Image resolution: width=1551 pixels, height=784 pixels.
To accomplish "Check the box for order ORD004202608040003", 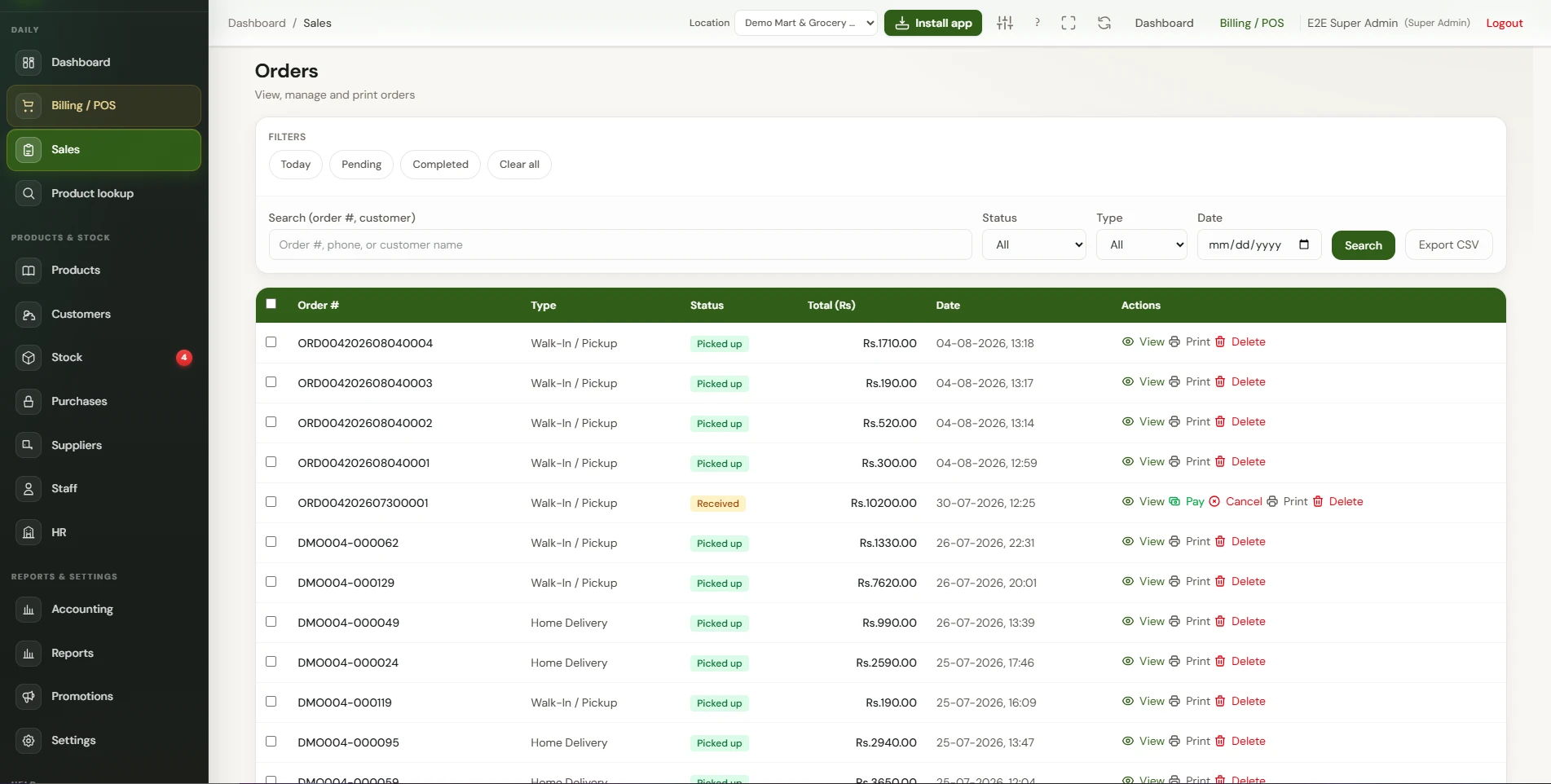I will [271, 382].
